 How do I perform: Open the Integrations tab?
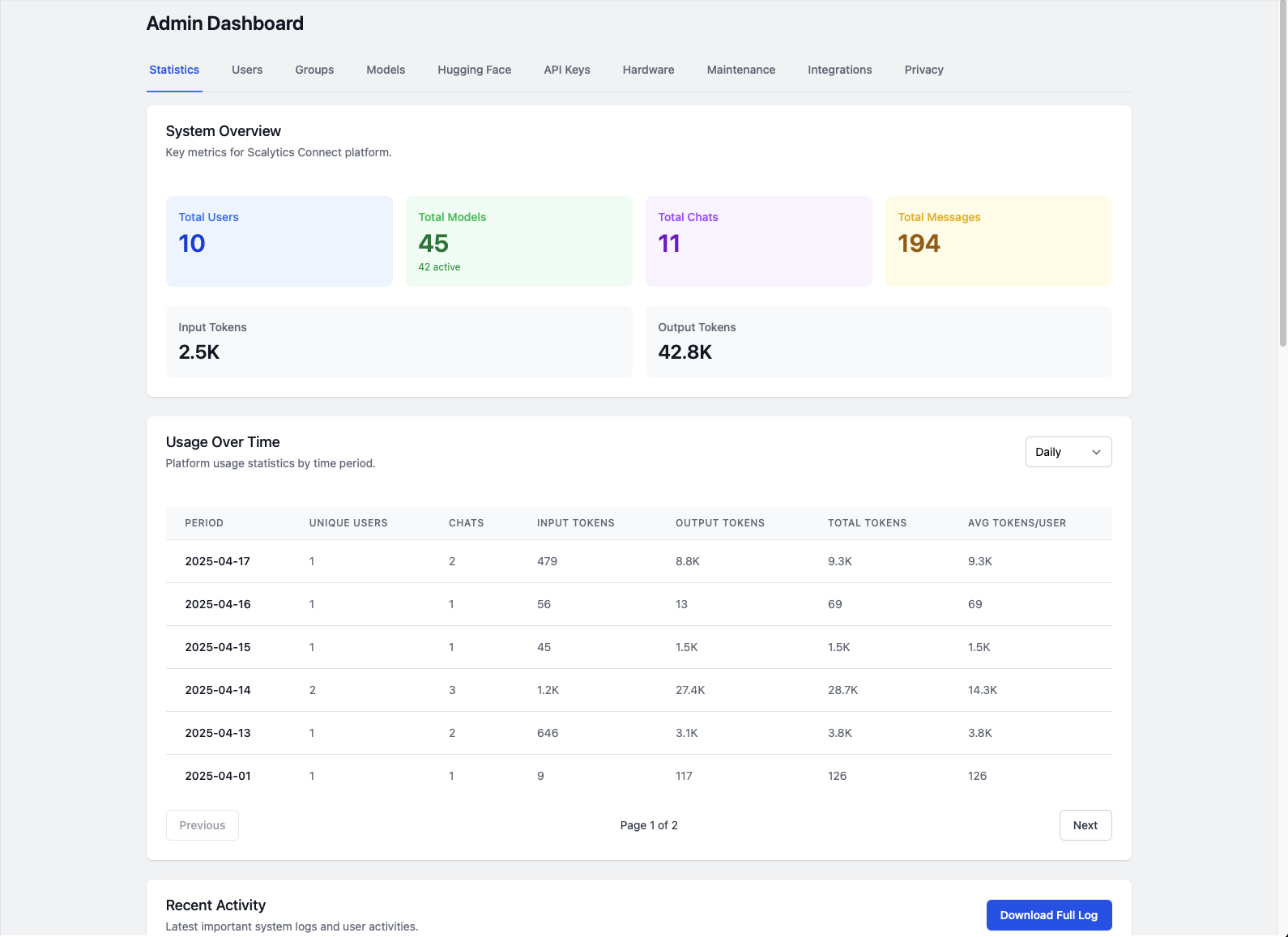tap(840, 70)
